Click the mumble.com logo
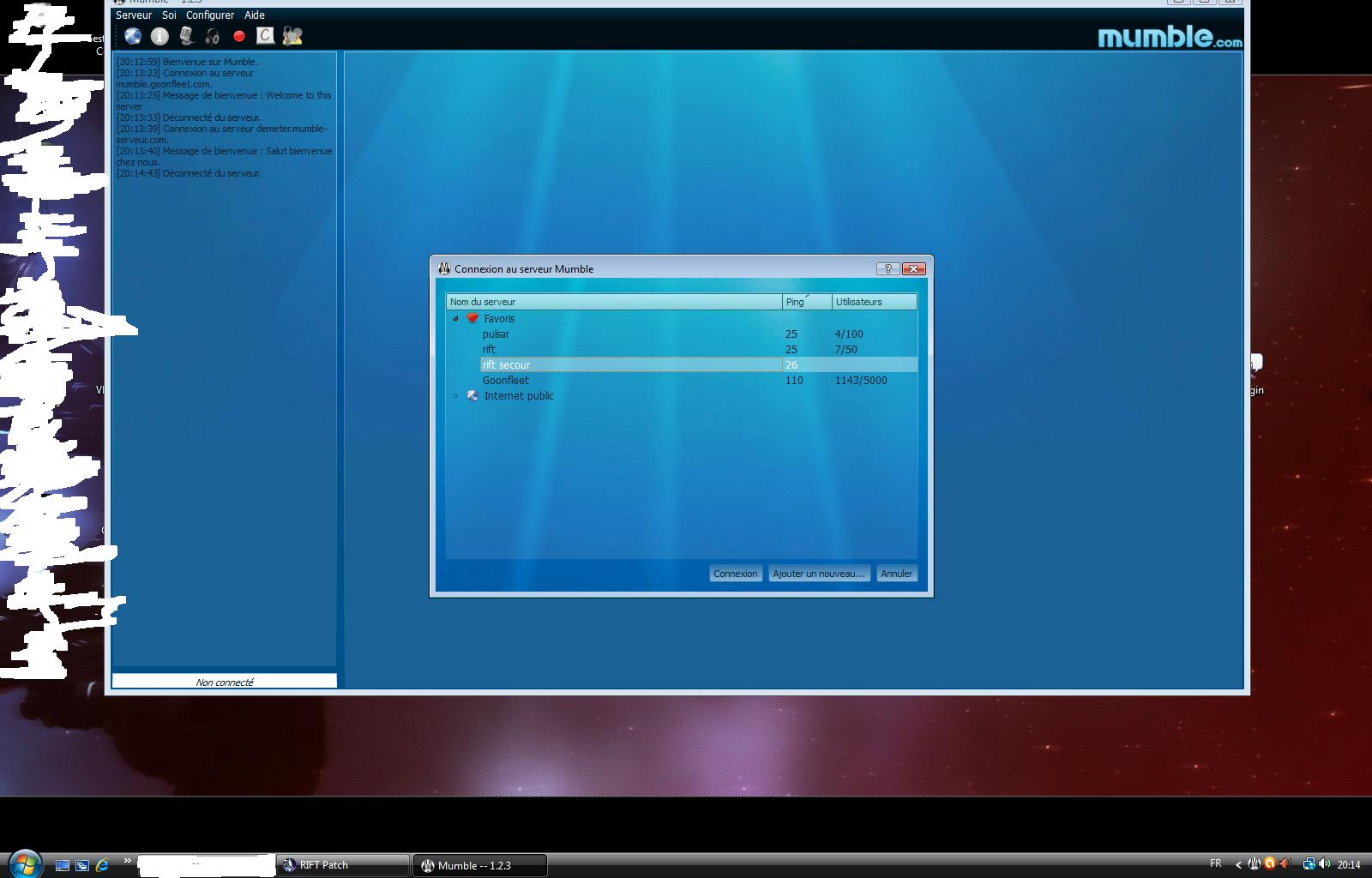This screenshot has height=878, width=1372. (1170, 37)
